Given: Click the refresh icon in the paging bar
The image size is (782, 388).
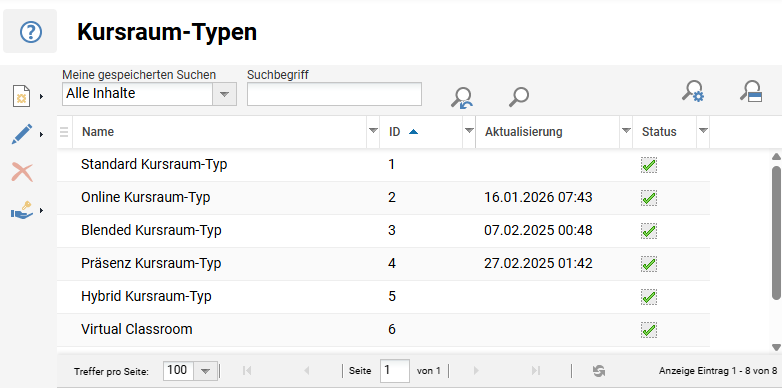Looking at the screenshot, I should (599, 371).
